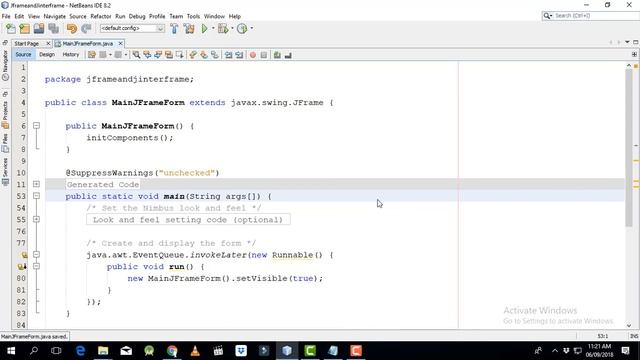Screen dimensions: 640x360
Task: Open the default config combo box
Action: click(x=132, y=28)
